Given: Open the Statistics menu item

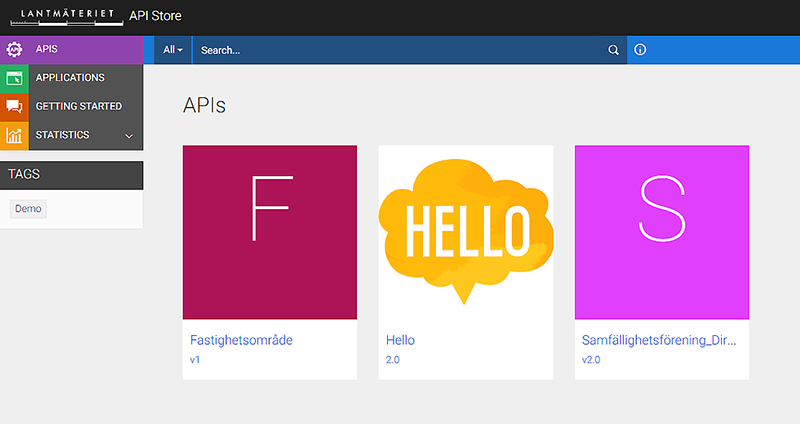Looking at the screenshot, I should point(71,135).
